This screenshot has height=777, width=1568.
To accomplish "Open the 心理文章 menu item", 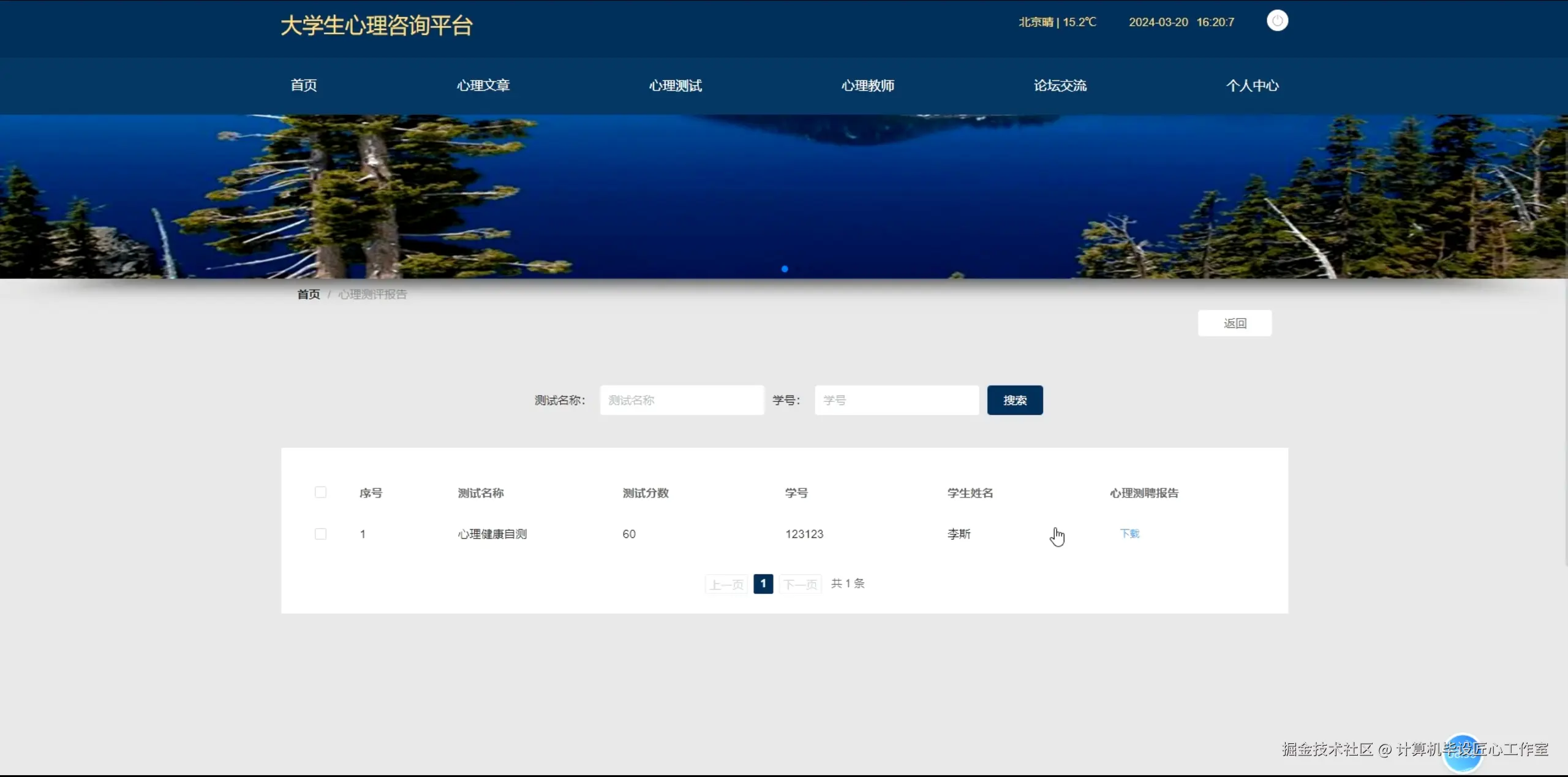I will tap(483, 86).
